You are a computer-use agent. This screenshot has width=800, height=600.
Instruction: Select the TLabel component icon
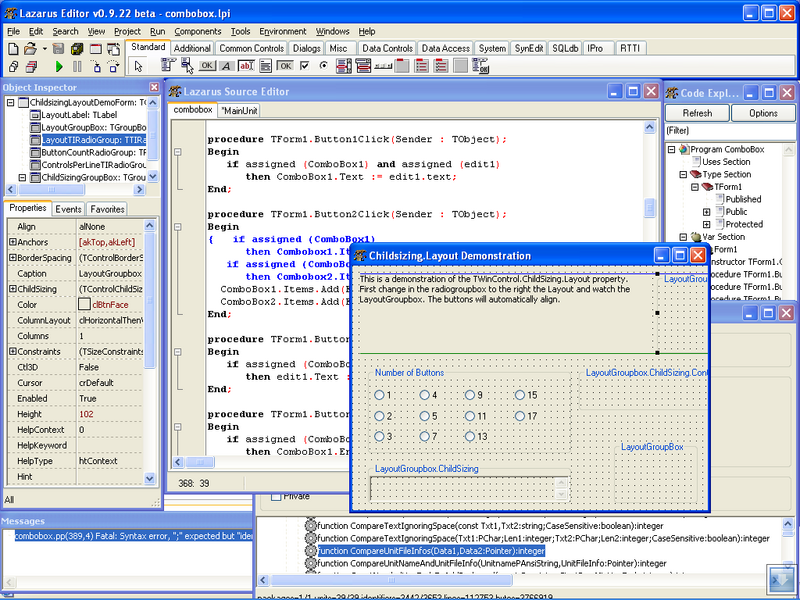(x=226, y=66)
